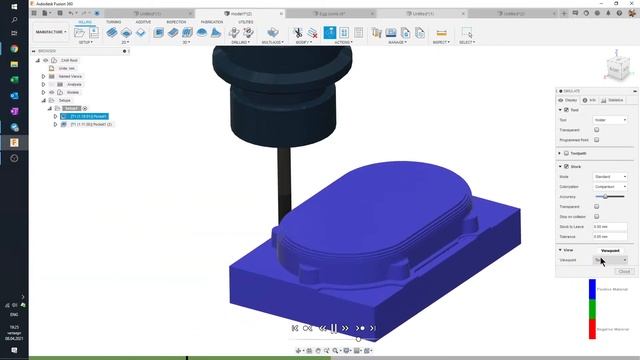
Task: Enable the Tool Transparent checkbox
Action: tap(597, 130)
